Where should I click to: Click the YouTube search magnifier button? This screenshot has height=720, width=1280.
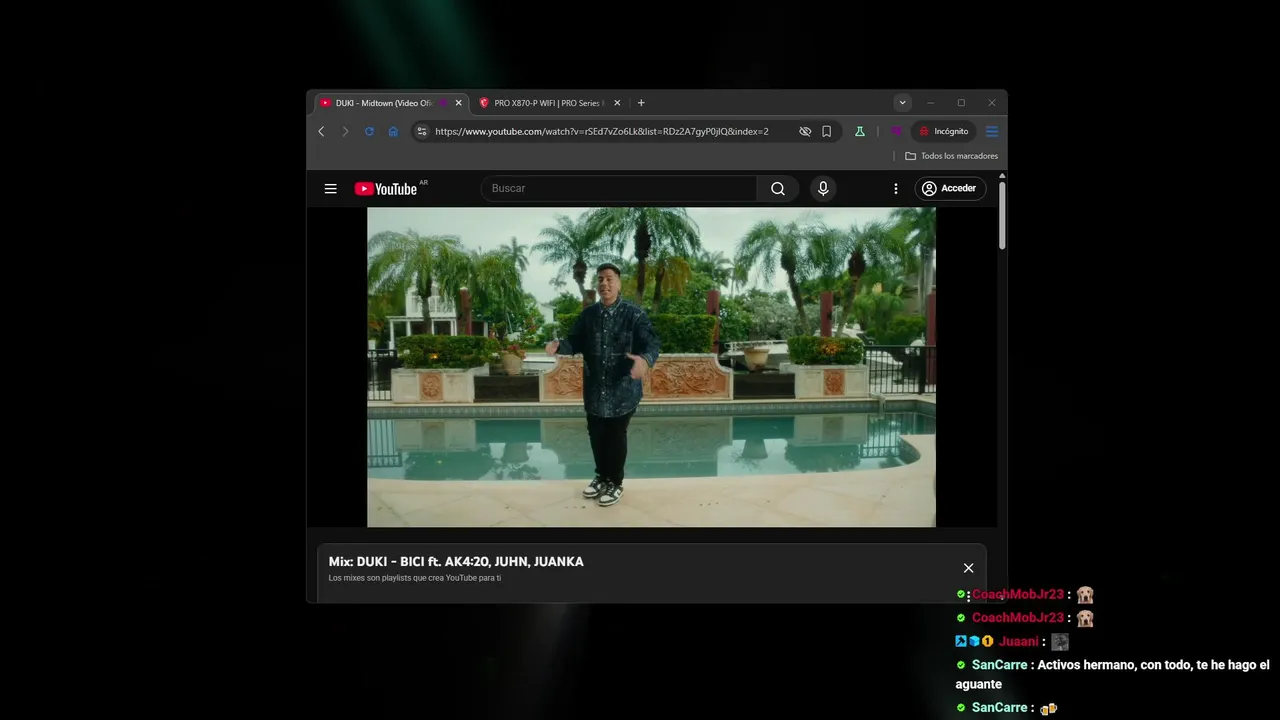tap(778, 188)
